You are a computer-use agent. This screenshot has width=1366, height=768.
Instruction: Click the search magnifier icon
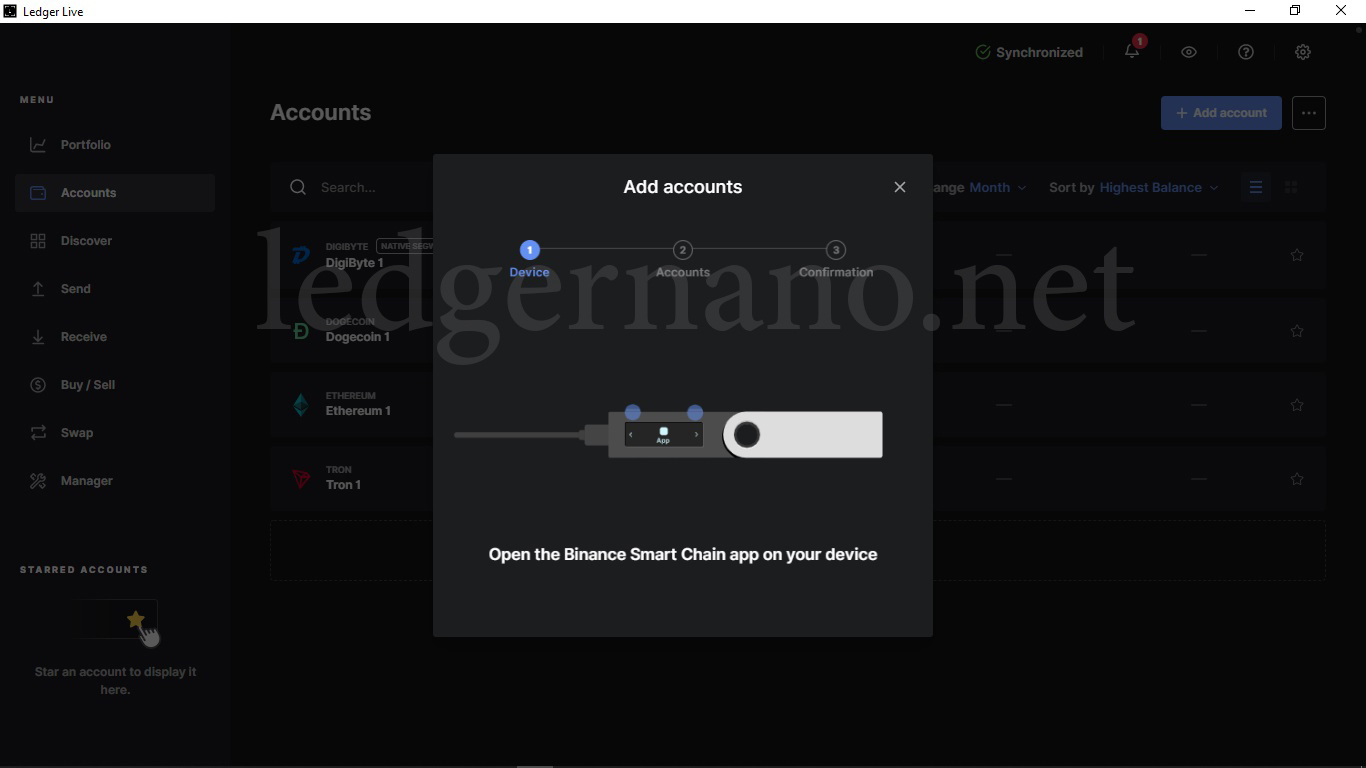point(298,187)
